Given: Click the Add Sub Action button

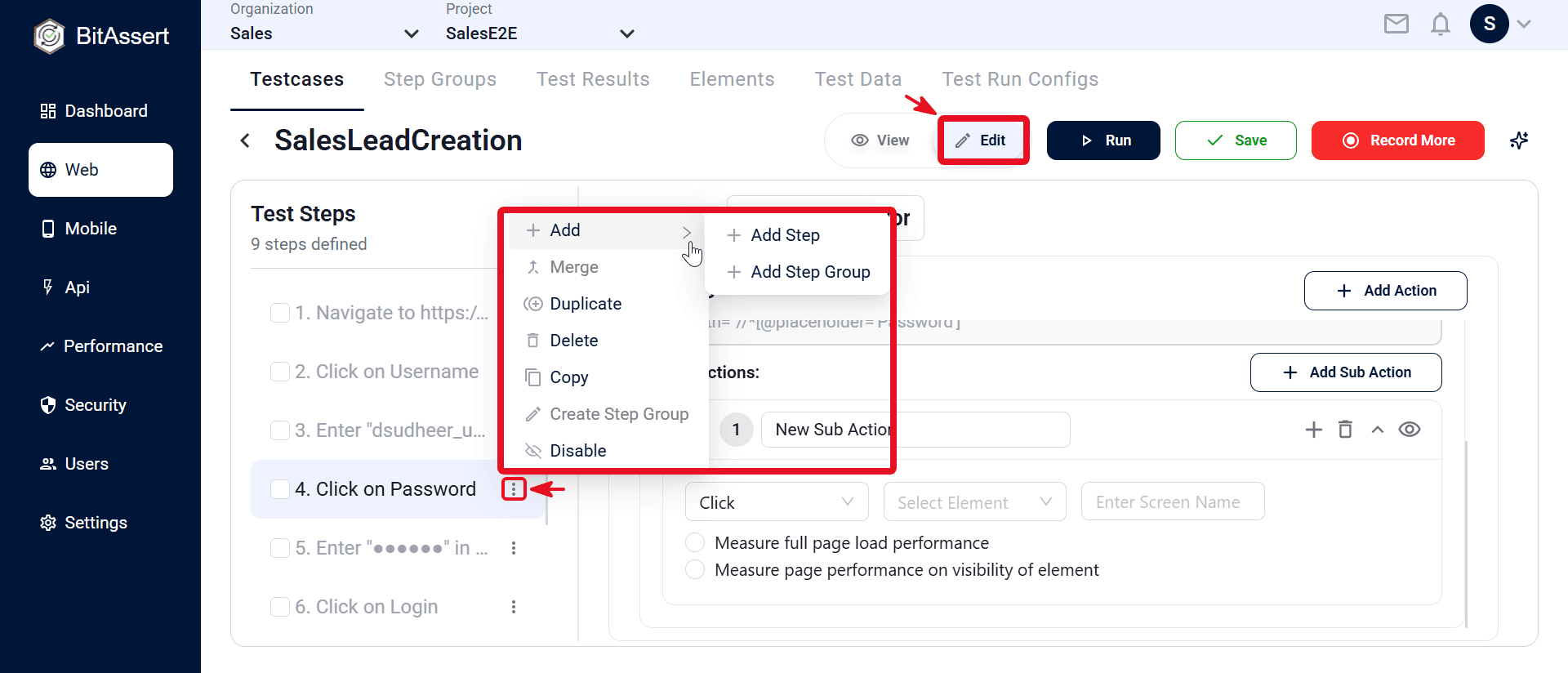Looking at the screenshot, I should click(1346, 372).
